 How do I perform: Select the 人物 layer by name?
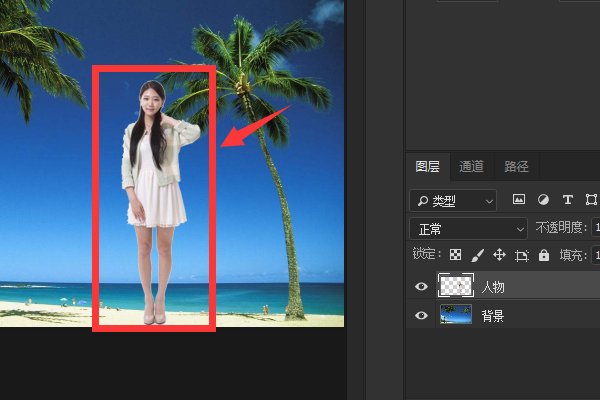click(x=493, y=286)
